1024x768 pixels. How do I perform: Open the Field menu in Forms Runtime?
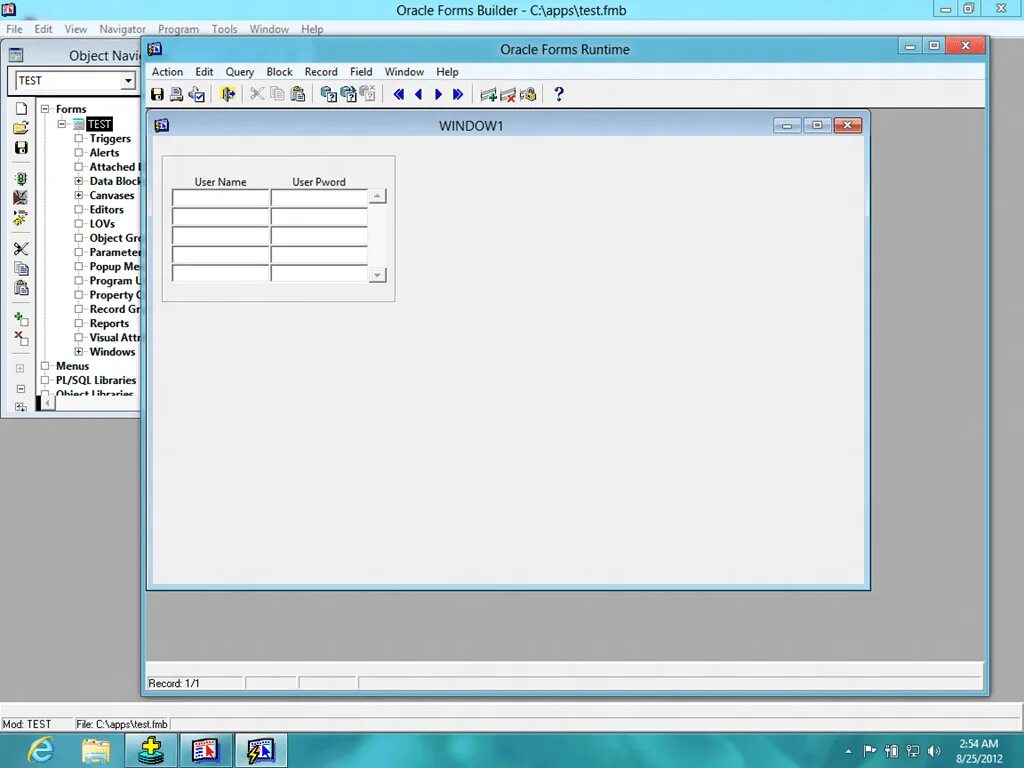point(361,72)
